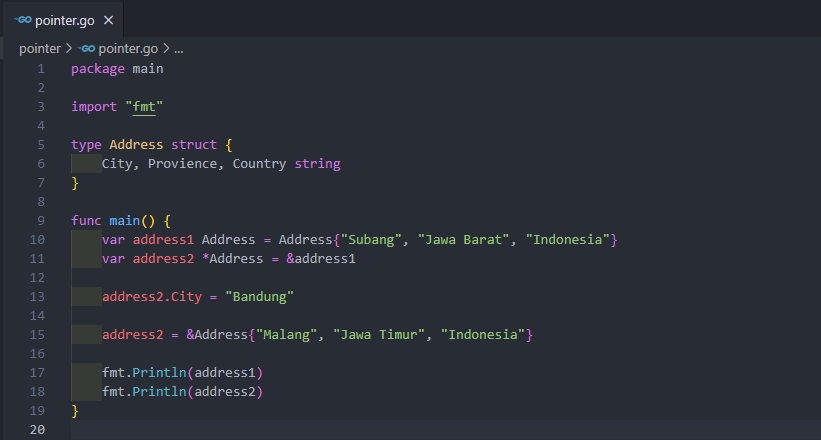Click 'City' field name on line 6

(117, 163)
